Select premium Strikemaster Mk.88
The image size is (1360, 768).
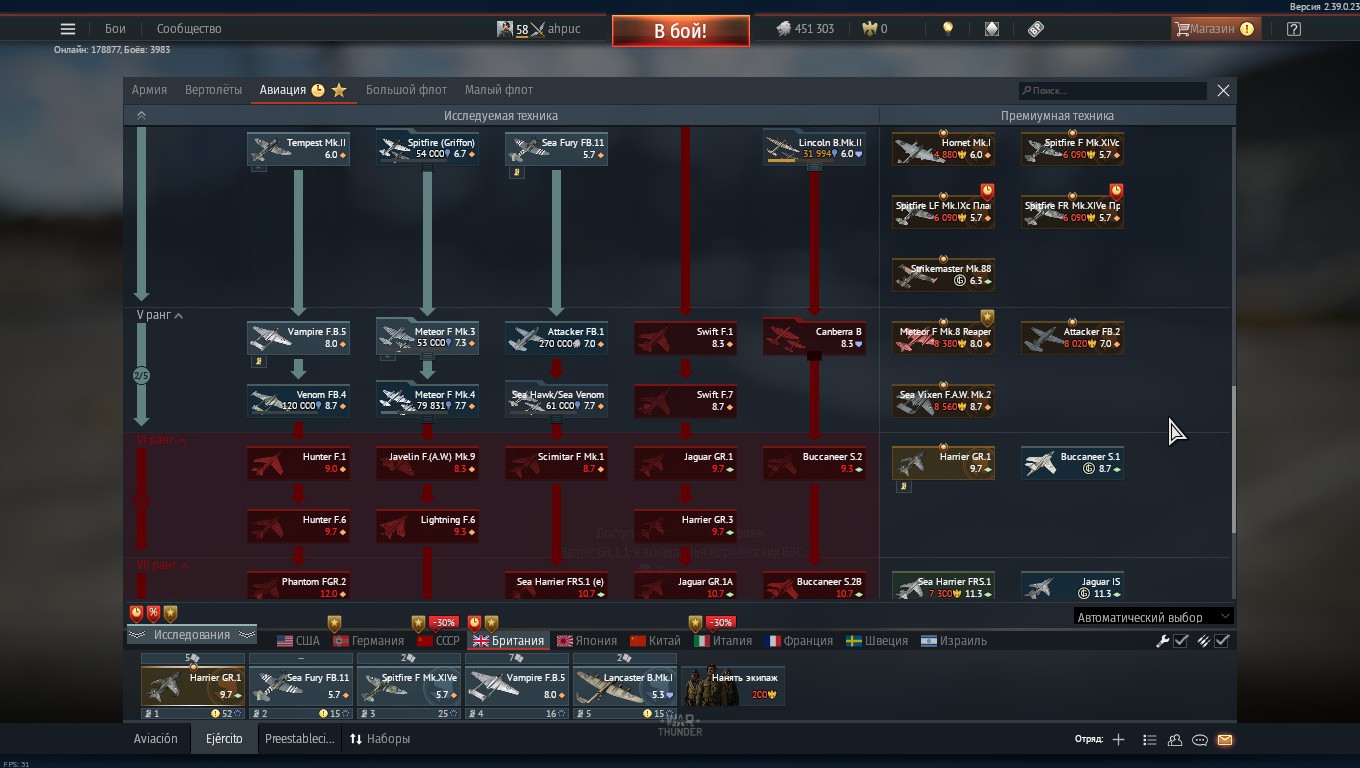[943, 275]
